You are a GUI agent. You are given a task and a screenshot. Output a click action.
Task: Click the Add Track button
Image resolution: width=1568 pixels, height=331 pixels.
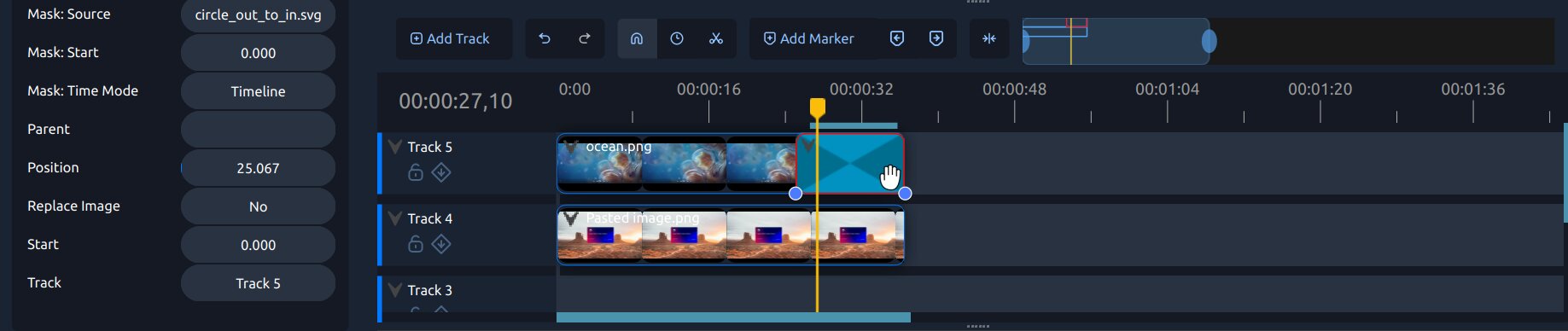click(x=454, y=38)
